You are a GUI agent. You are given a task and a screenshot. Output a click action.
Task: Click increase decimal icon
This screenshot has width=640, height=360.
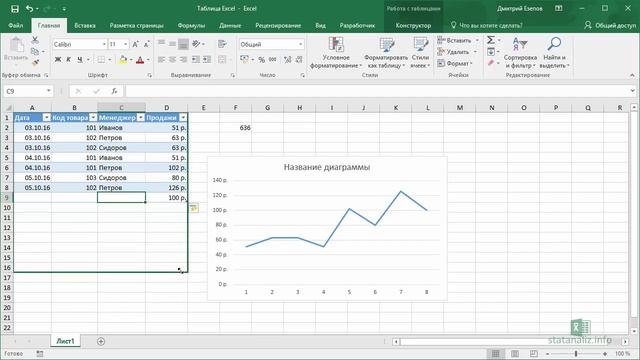click(x=288, y=60)
